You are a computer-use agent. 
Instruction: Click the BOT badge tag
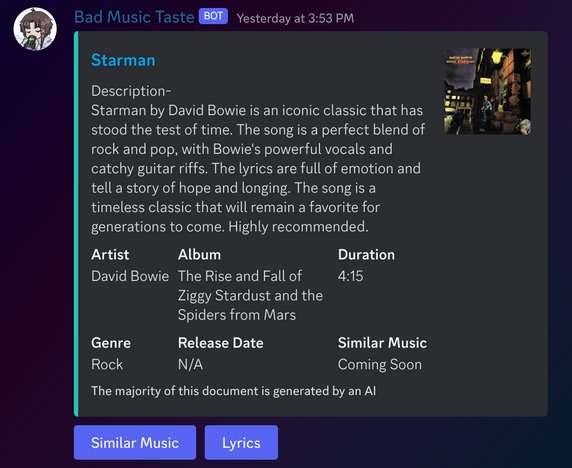click(213, 16)
